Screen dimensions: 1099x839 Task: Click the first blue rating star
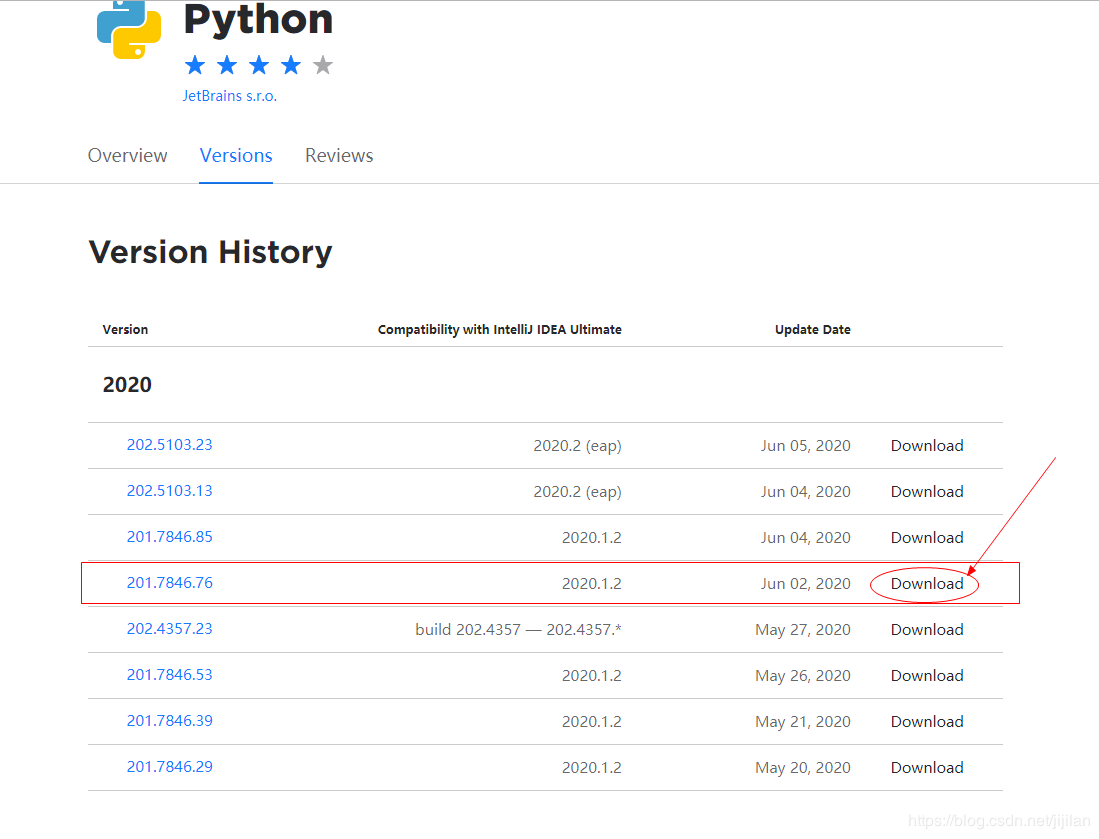(x=195, y=66)
